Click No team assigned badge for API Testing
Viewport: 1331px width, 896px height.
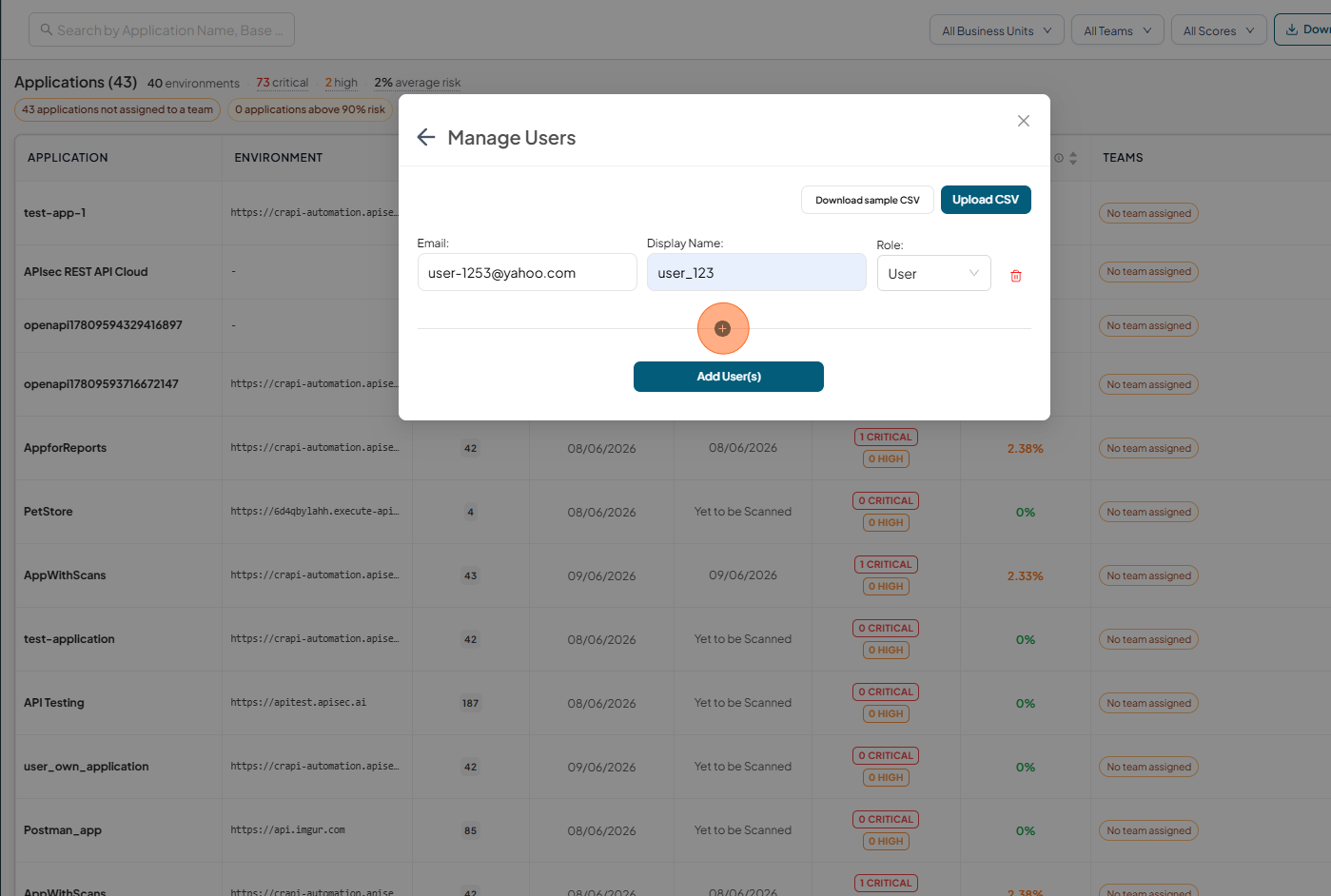pyautogui.click(x=1148, y=703)
